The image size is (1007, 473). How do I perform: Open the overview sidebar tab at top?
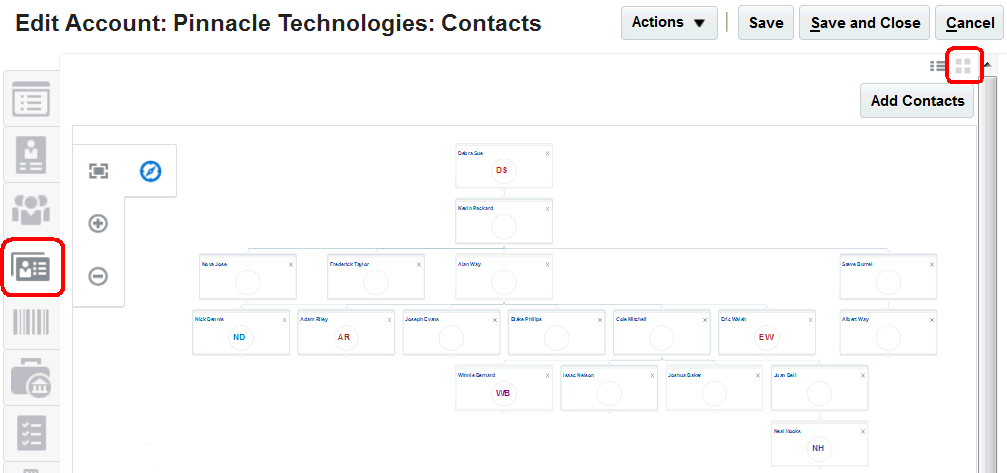click(x=31, y=100)
